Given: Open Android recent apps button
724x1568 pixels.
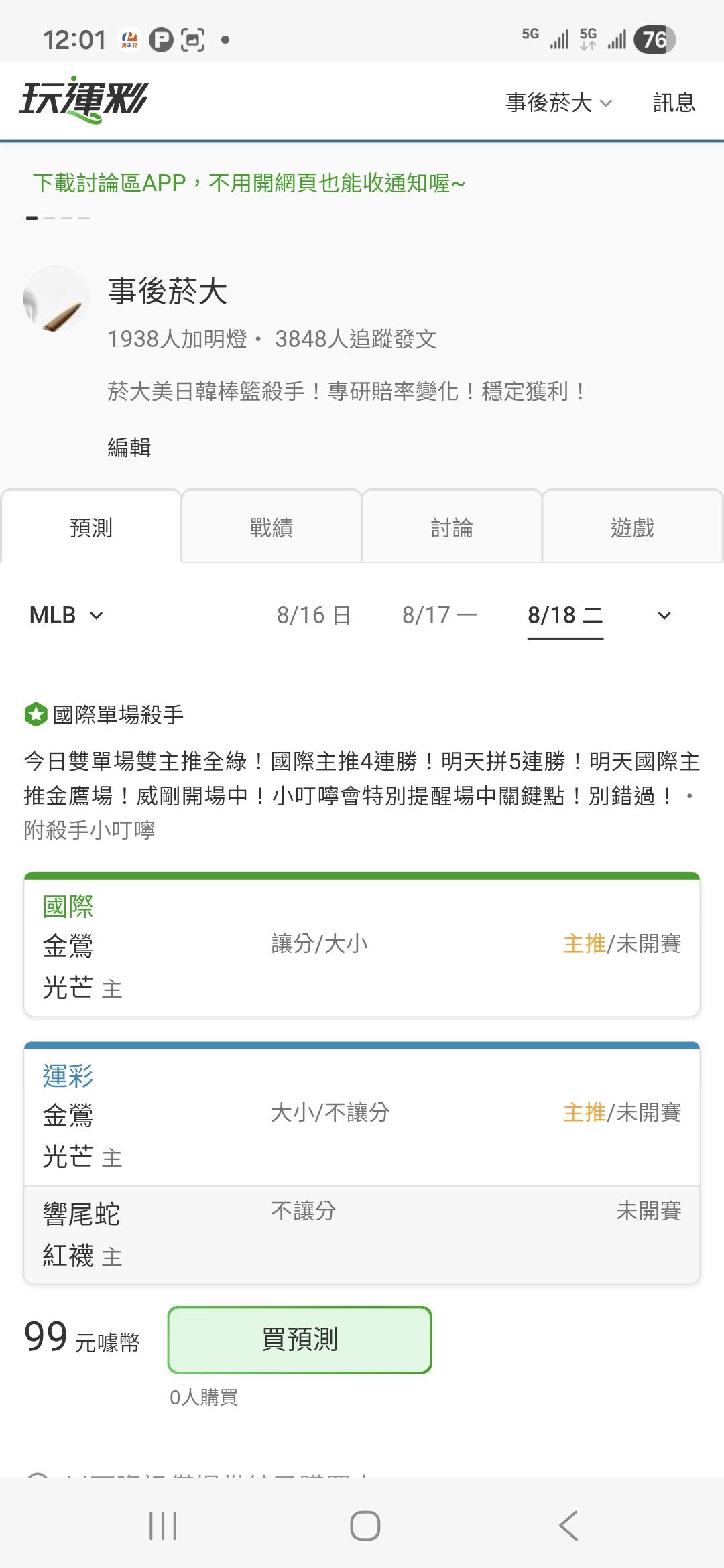Looking at the screenshot, I should tap(163, 1526).
